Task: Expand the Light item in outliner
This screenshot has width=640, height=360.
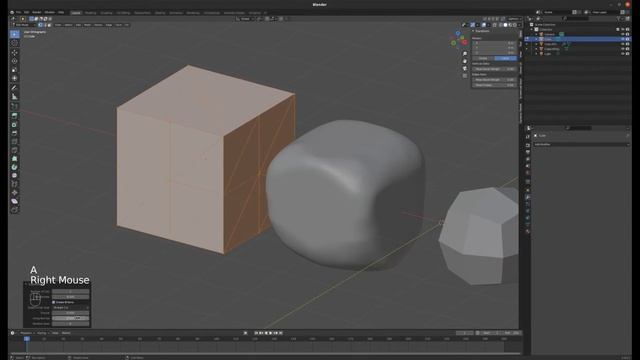Action: tap(536, 53)
